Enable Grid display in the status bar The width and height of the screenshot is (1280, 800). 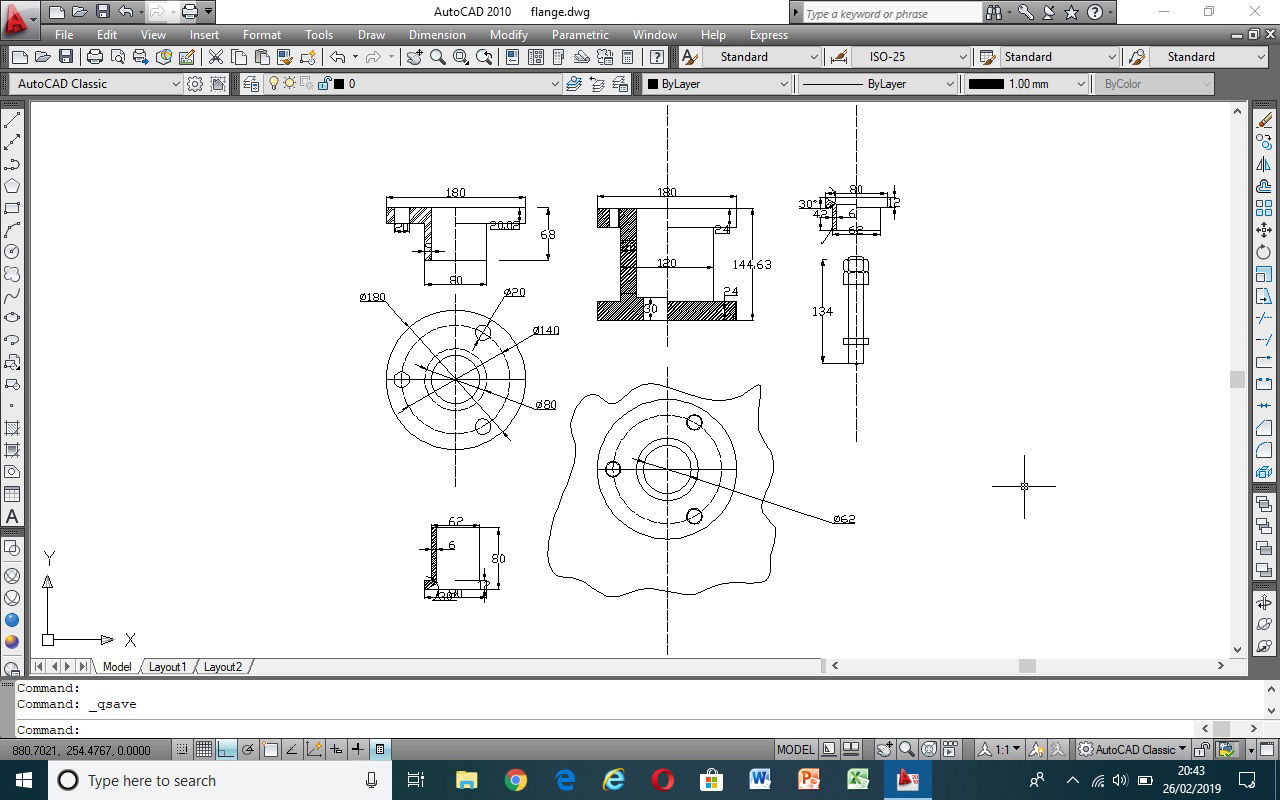(203, 749)
